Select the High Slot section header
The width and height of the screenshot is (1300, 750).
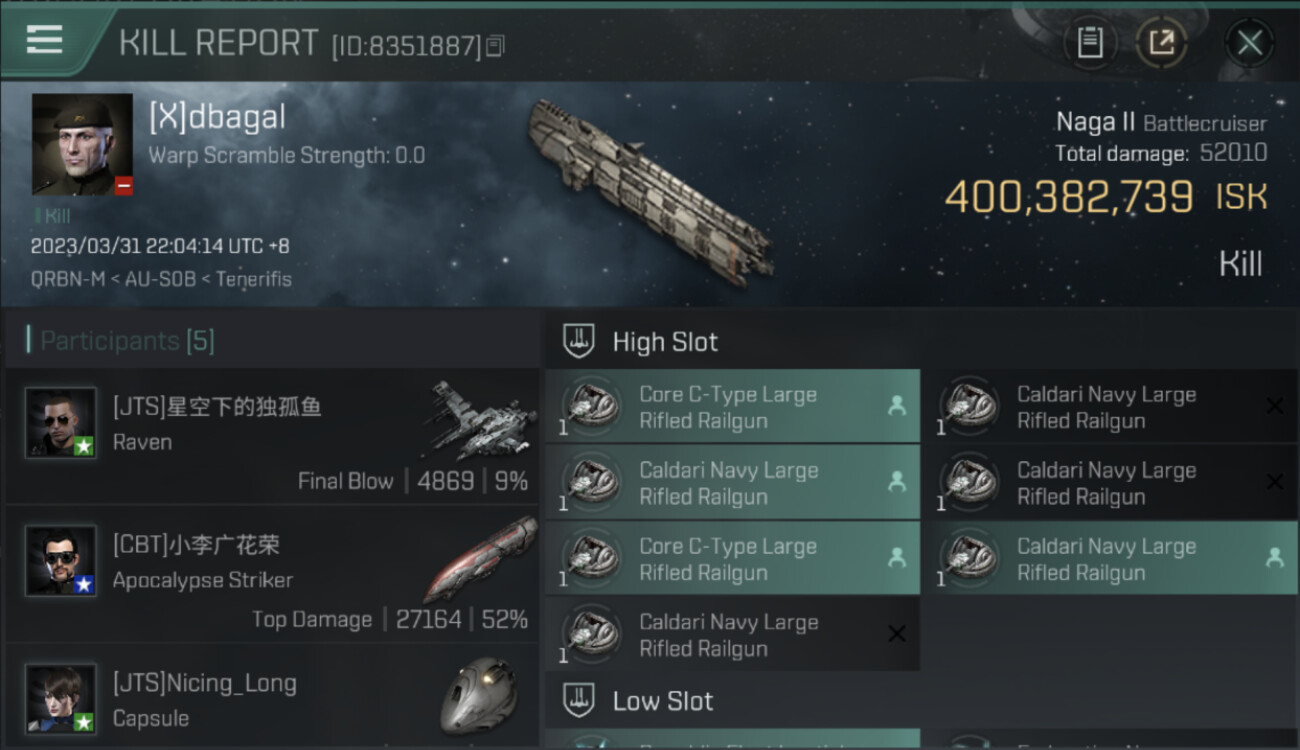[665, 342]
